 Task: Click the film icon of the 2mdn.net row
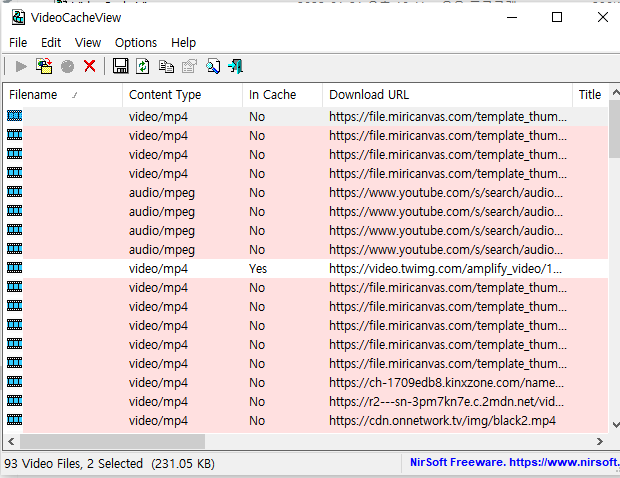pos(15,401)
